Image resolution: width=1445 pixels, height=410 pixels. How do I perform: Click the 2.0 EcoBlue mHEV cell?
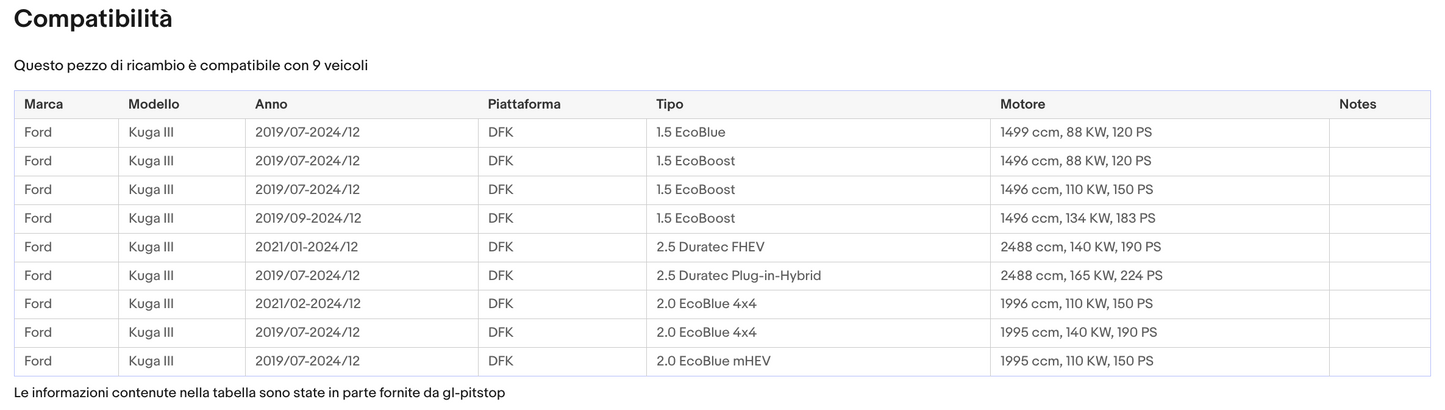713,361
